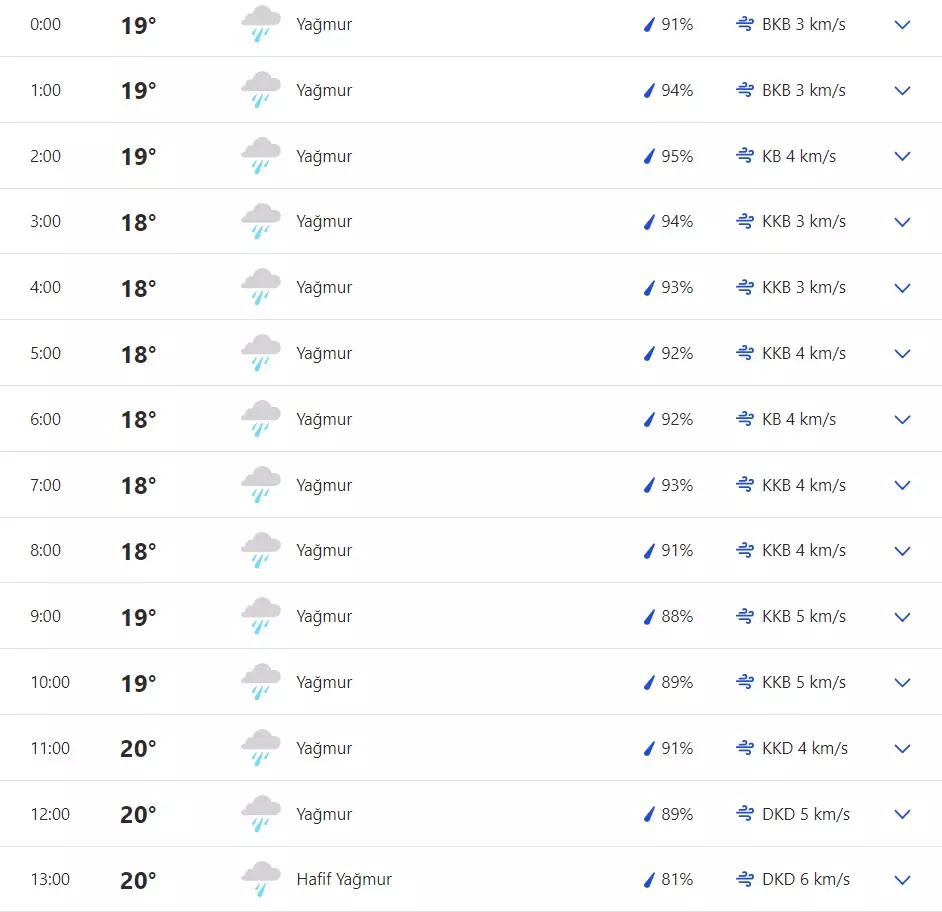Select the 1:00 hour label
This screenshot has height=912, width=942.
pos(45,90)
